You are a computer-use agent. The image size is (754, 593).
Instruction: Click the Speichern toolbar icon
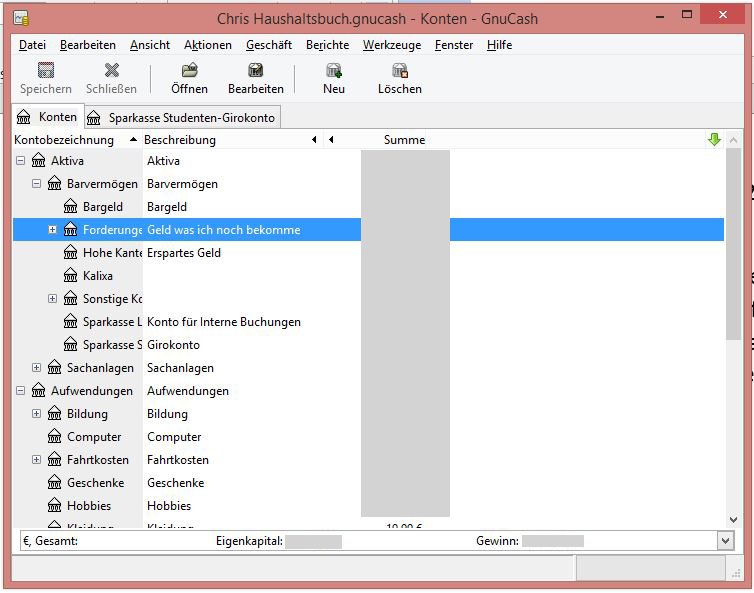tap(46, 71)
